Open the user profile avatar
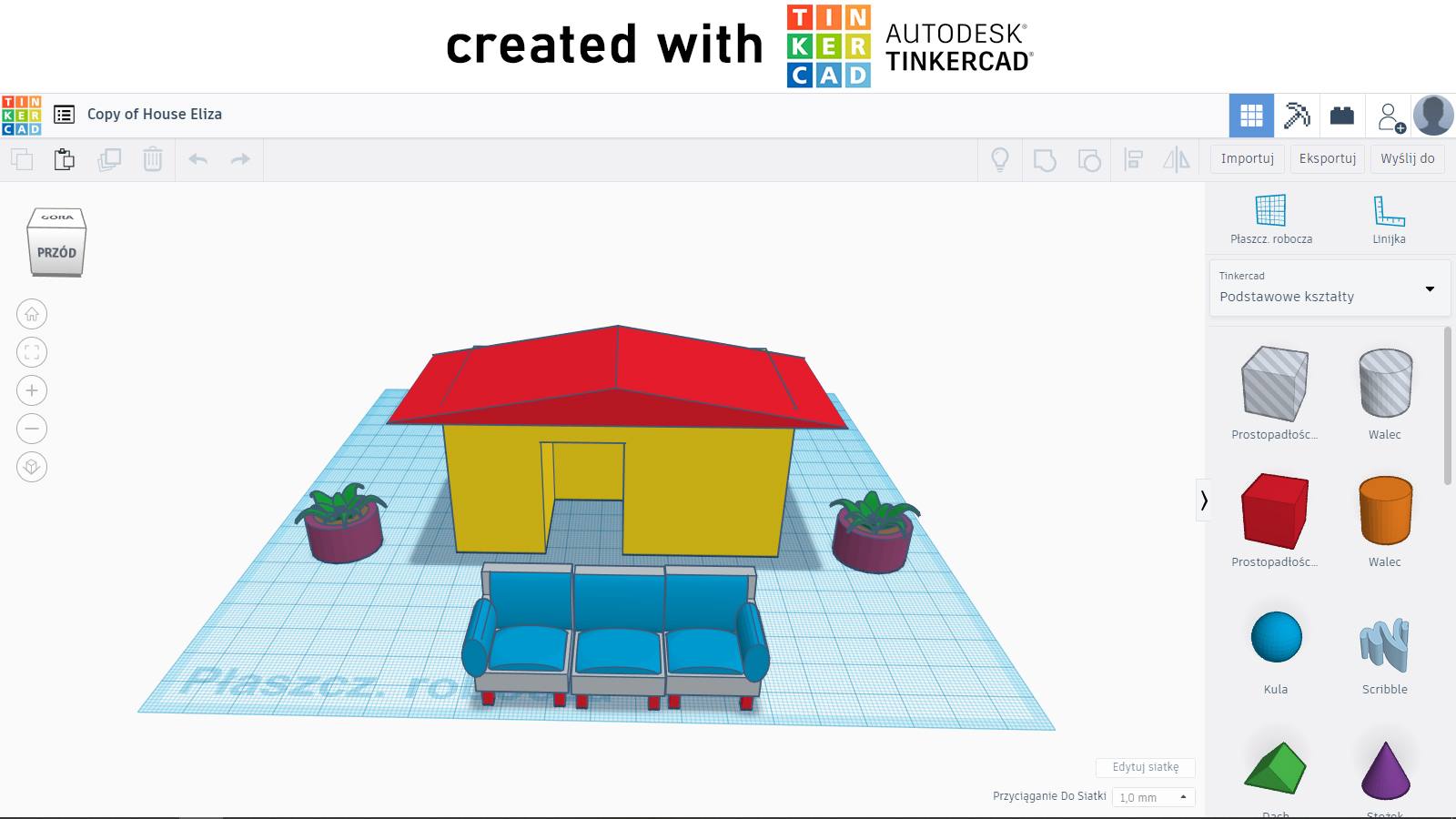The image size is (1456, 819). [x=1433, y=116]
